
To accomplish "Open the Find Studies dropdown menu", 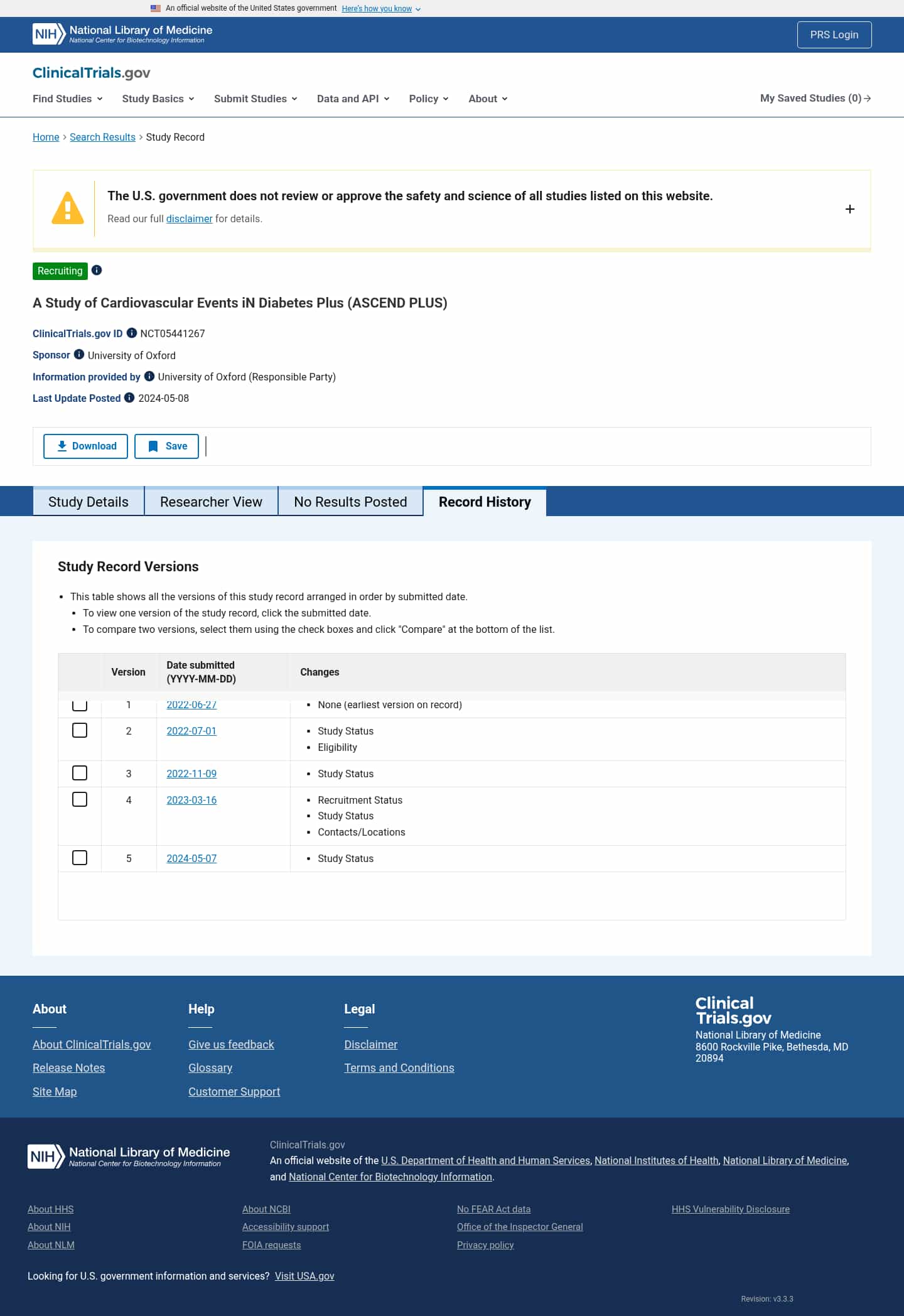I will [68, 99].
